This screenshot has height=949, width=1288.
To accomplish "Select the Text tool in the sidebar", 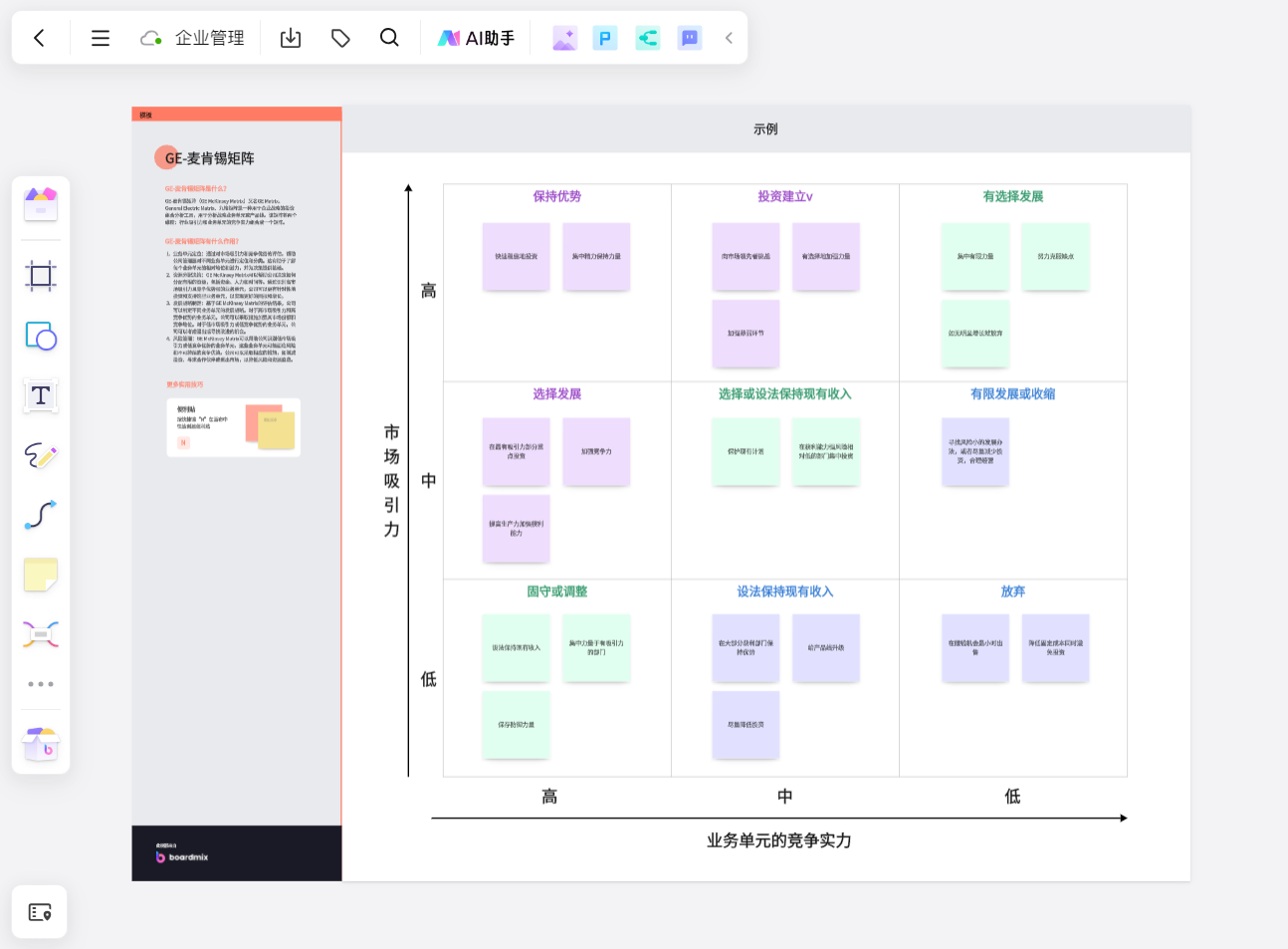I will [x=41, y=395].
